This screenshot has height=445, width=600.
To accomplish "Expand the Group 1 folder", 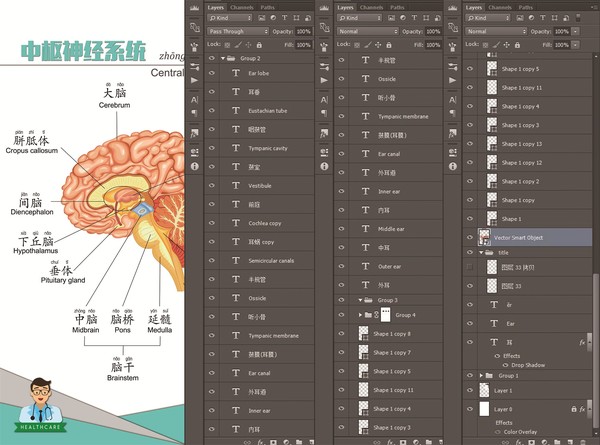I will click(x=481, y=376).
